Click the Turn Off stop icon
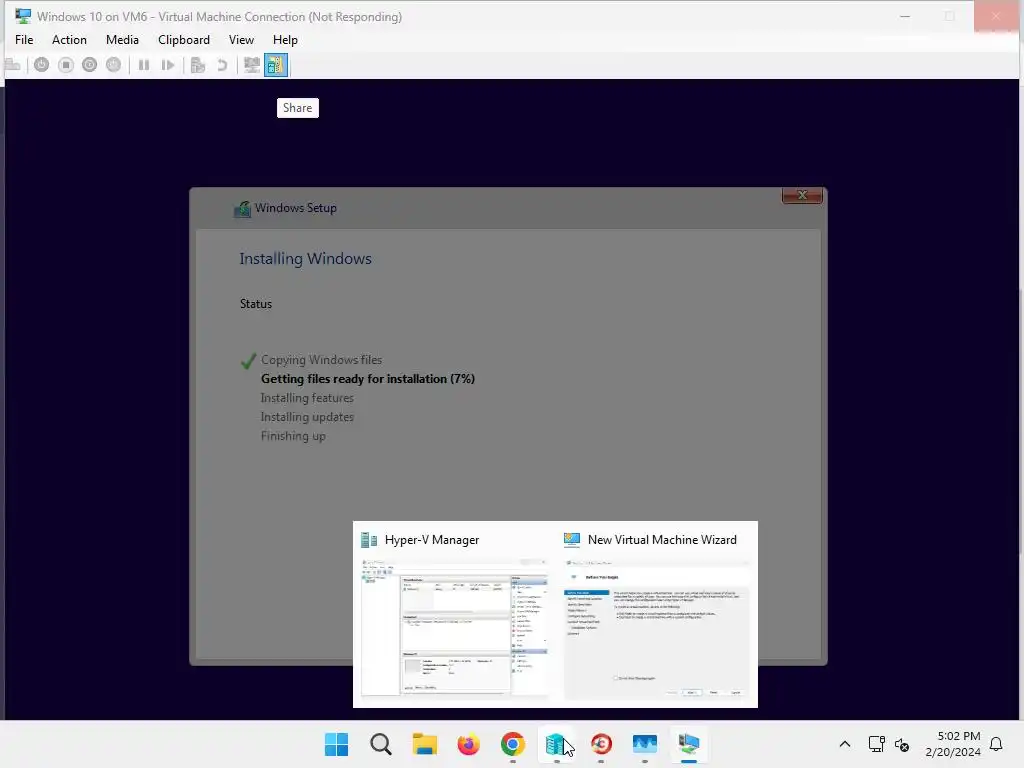Viewport: 1024px width, 768px height. [65, 65]
